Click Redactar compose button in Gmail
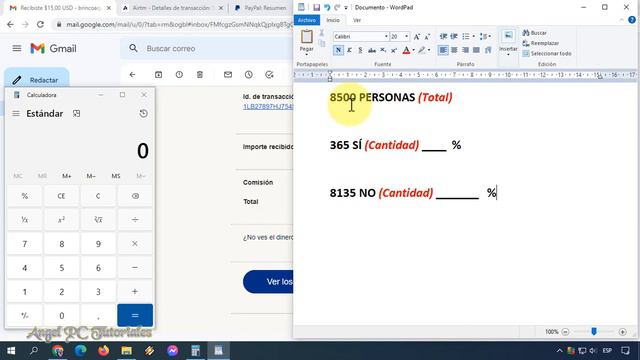Image resolution: width=640 pixels, height=360 pixels. click(x=37, y=80)
